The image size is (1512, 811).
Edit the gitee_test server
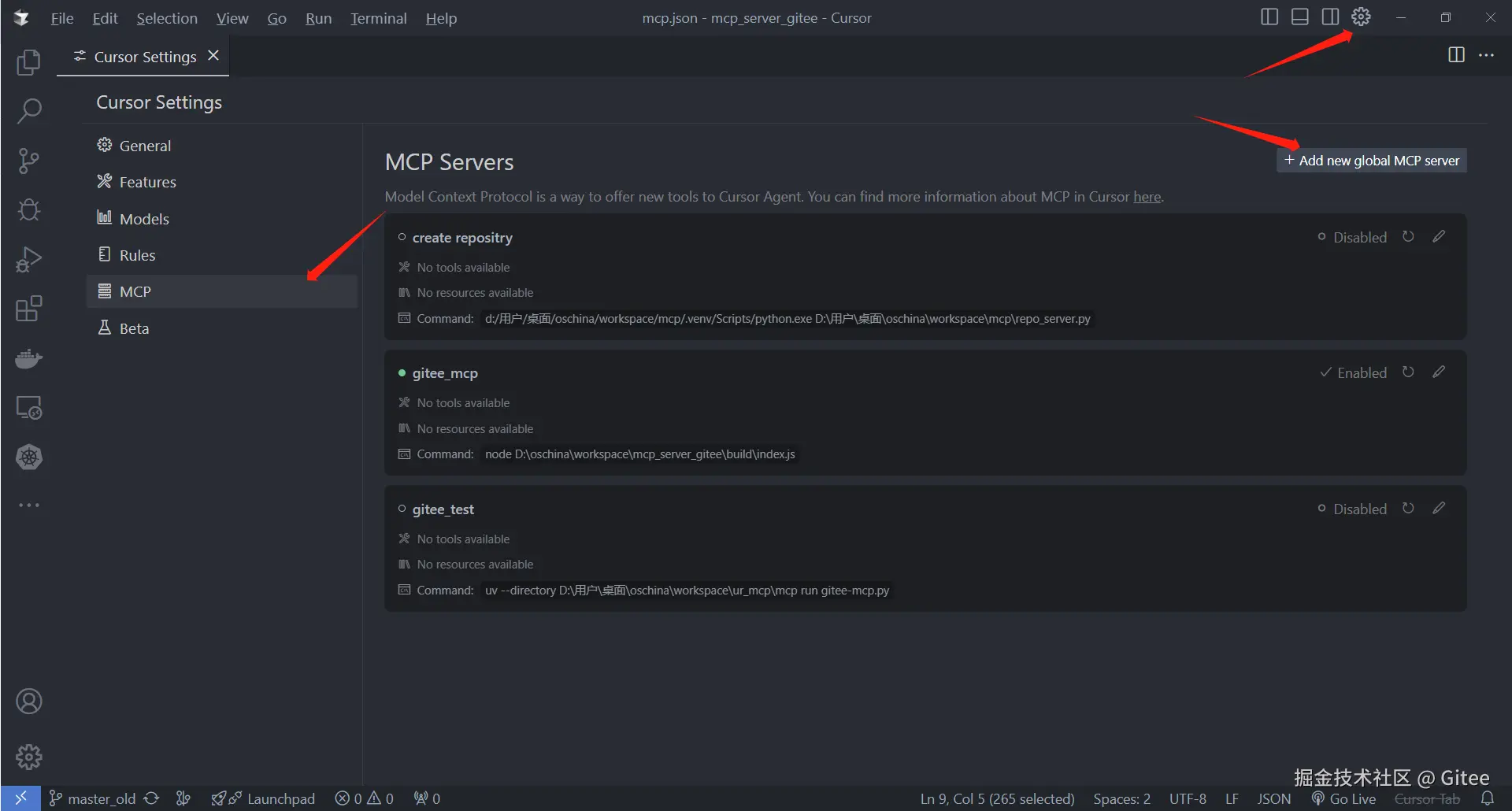[1439, 509]
